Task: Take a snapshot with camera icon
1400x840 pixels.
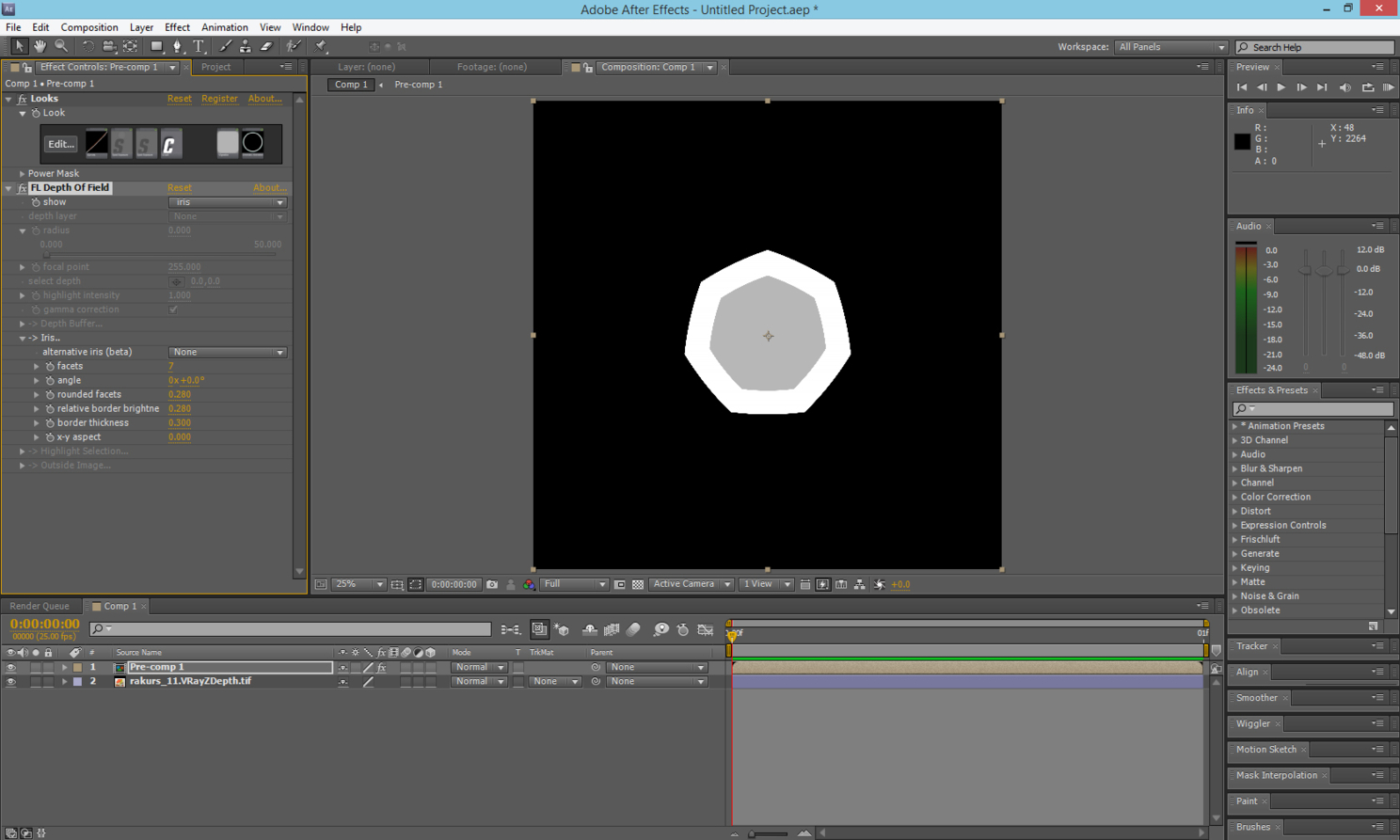Action: pyautogui.click(x=492, y=584)
